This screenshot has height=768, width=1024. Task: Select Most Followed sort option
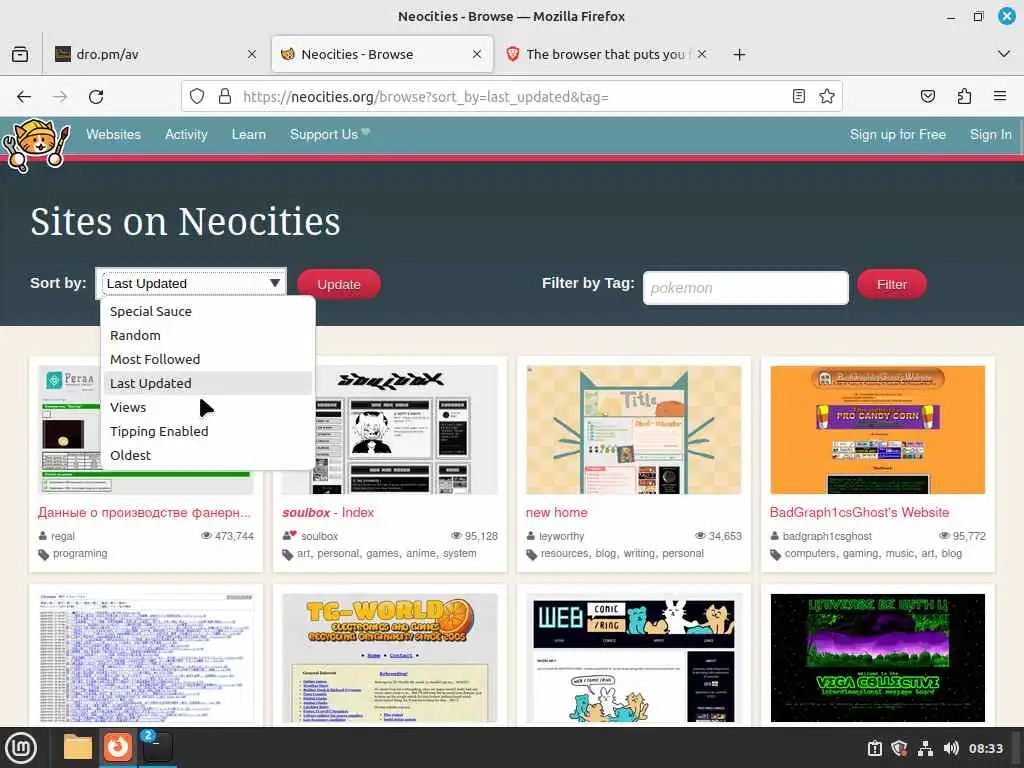point(207,359)
